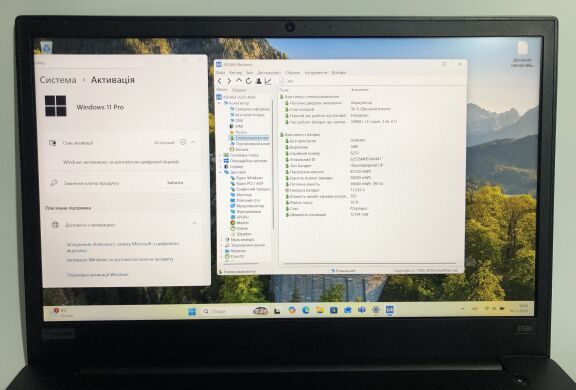576x390 pixels.
Task: Click the Рівень зносу battery row
Action: pyautogui.click(x=321, y=202)
